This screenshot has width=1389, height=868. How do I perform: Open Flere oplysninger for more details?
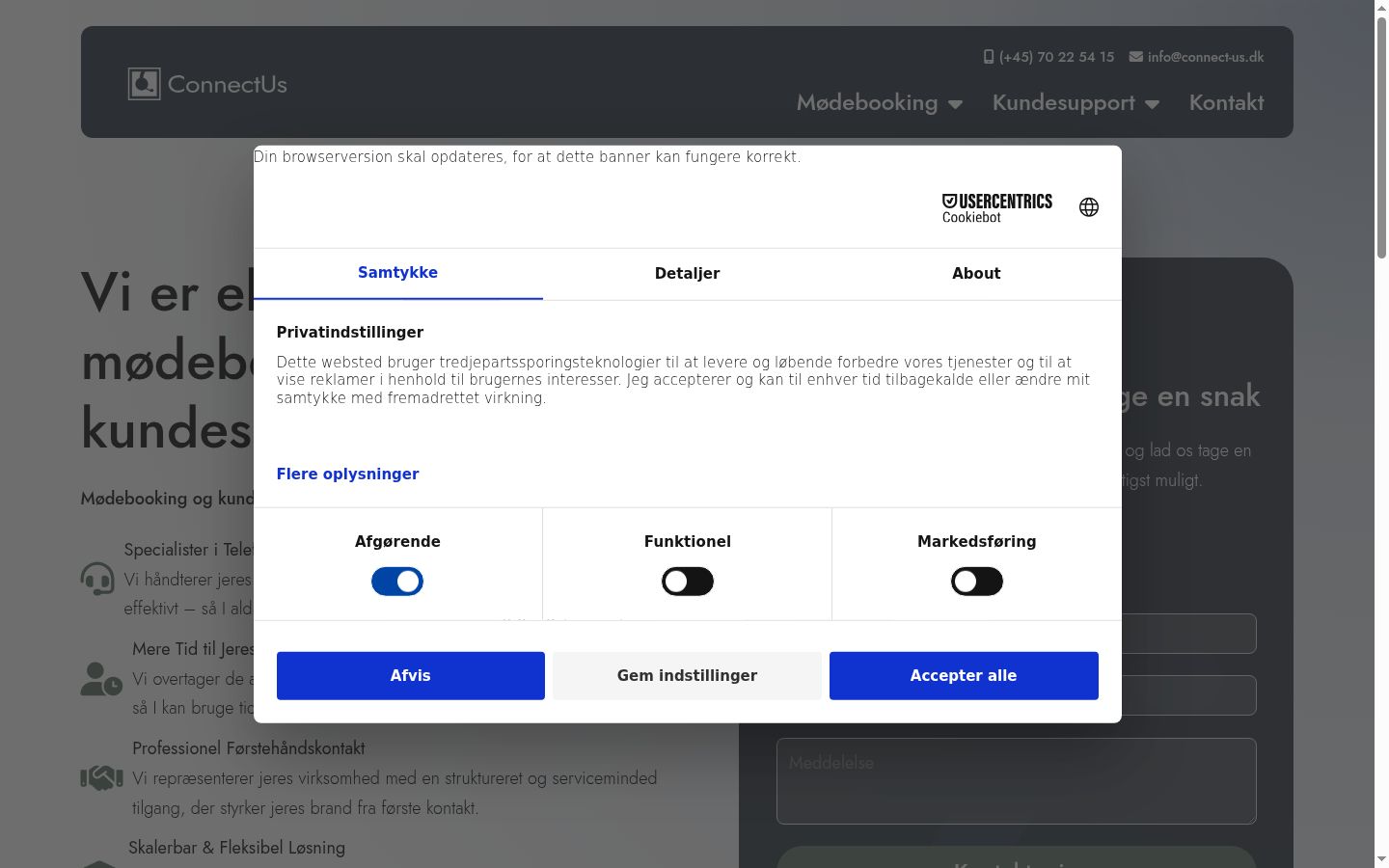coord(347,474)
